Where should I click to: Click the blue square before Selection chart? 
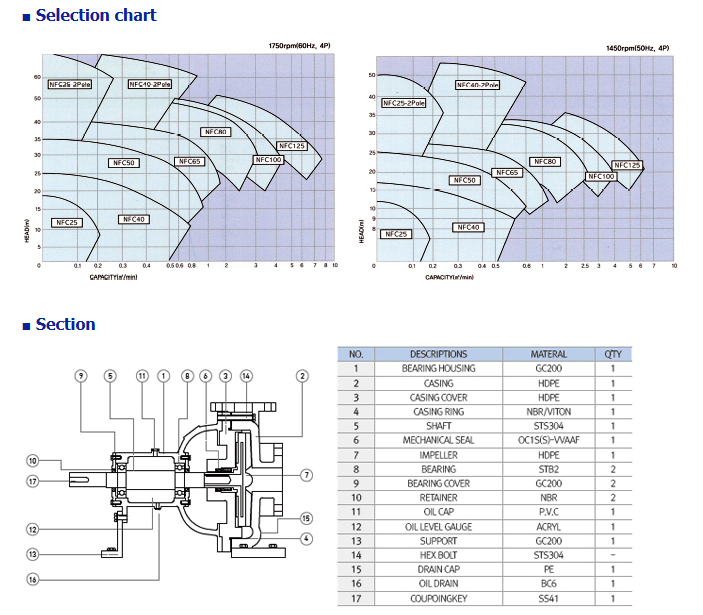27,17
